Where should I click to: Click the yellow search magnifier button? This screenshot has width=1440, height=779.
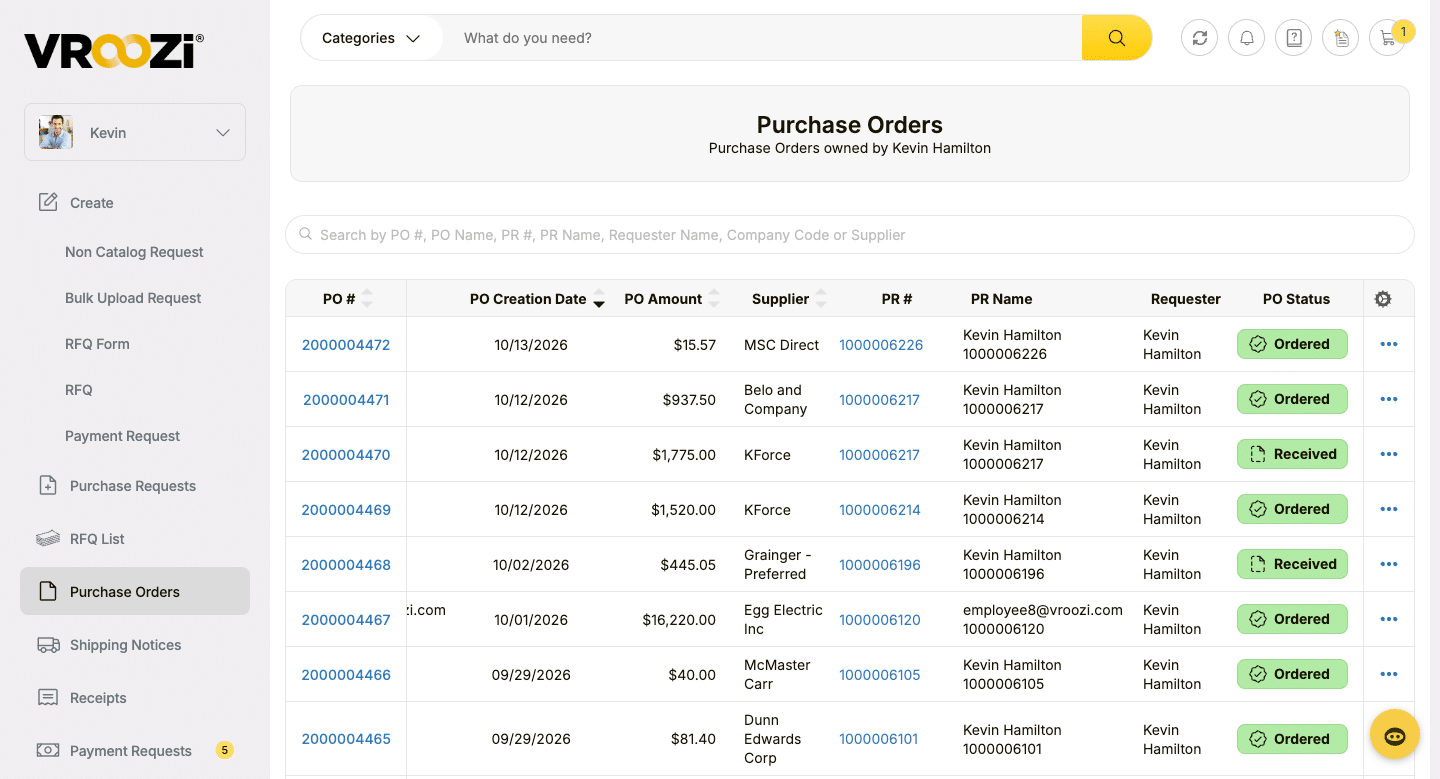(x=1116, y=38)
